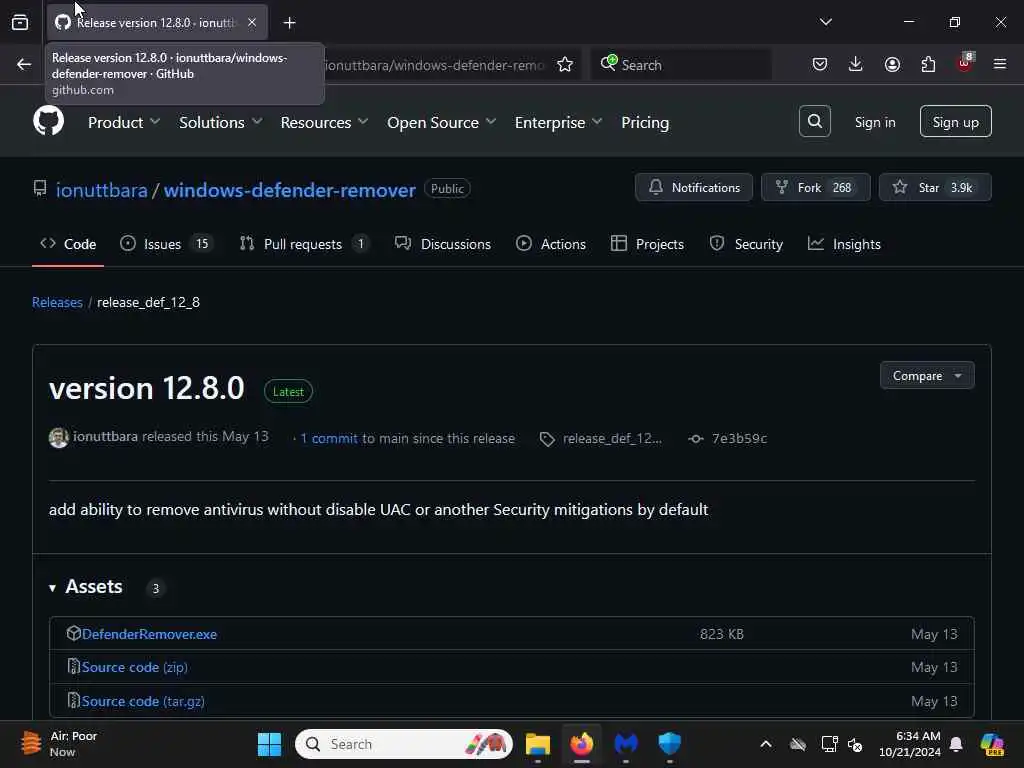
Task: Open the Downloads panel icon
Action: 856,64
